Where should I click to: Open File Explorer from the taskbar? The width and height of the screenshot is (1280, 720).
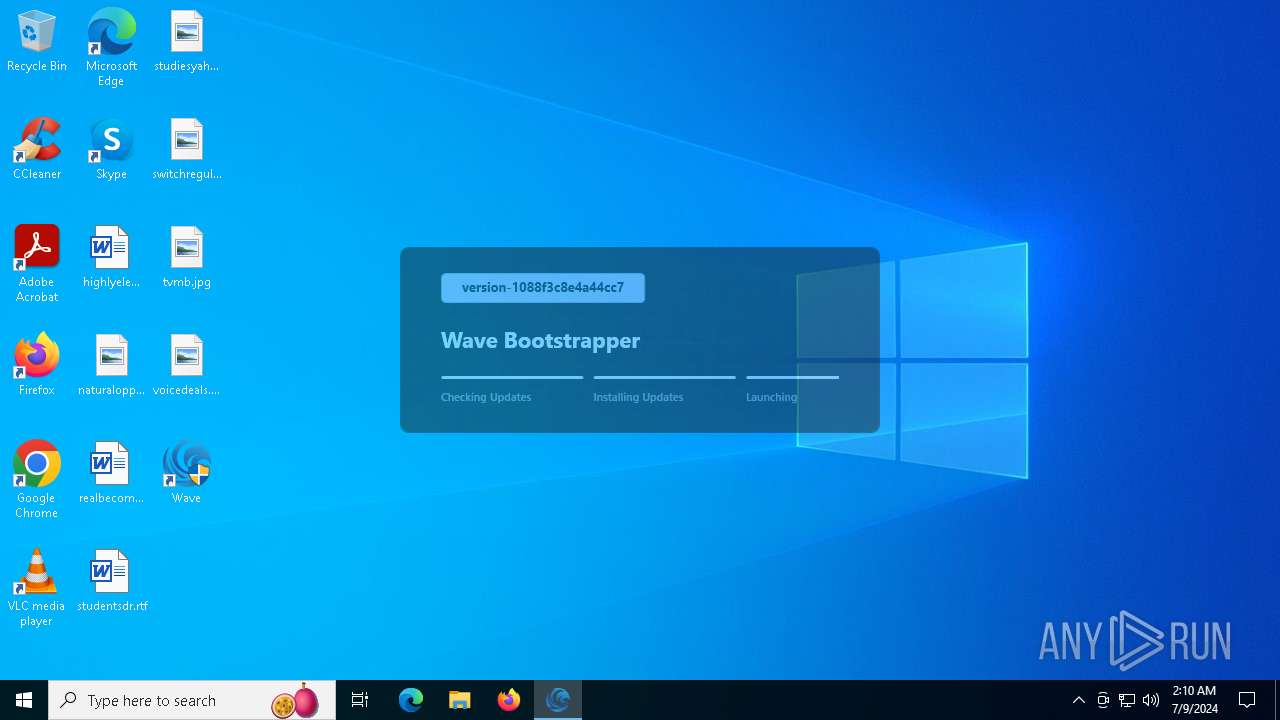460,700
